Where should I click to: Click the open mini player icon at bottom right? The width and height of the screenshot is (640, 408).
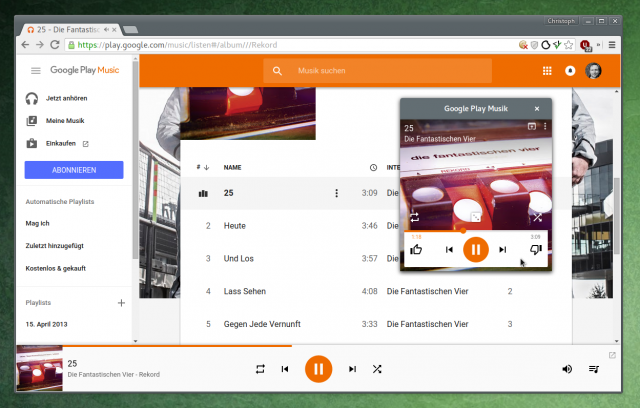[x=612, y=355]
